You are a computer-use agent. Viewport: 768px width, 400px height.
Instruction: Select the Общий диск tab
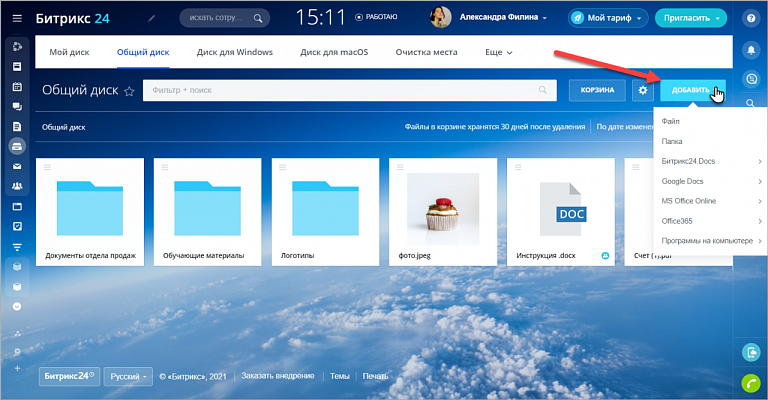pyautogui.click(x=143, y=52)
